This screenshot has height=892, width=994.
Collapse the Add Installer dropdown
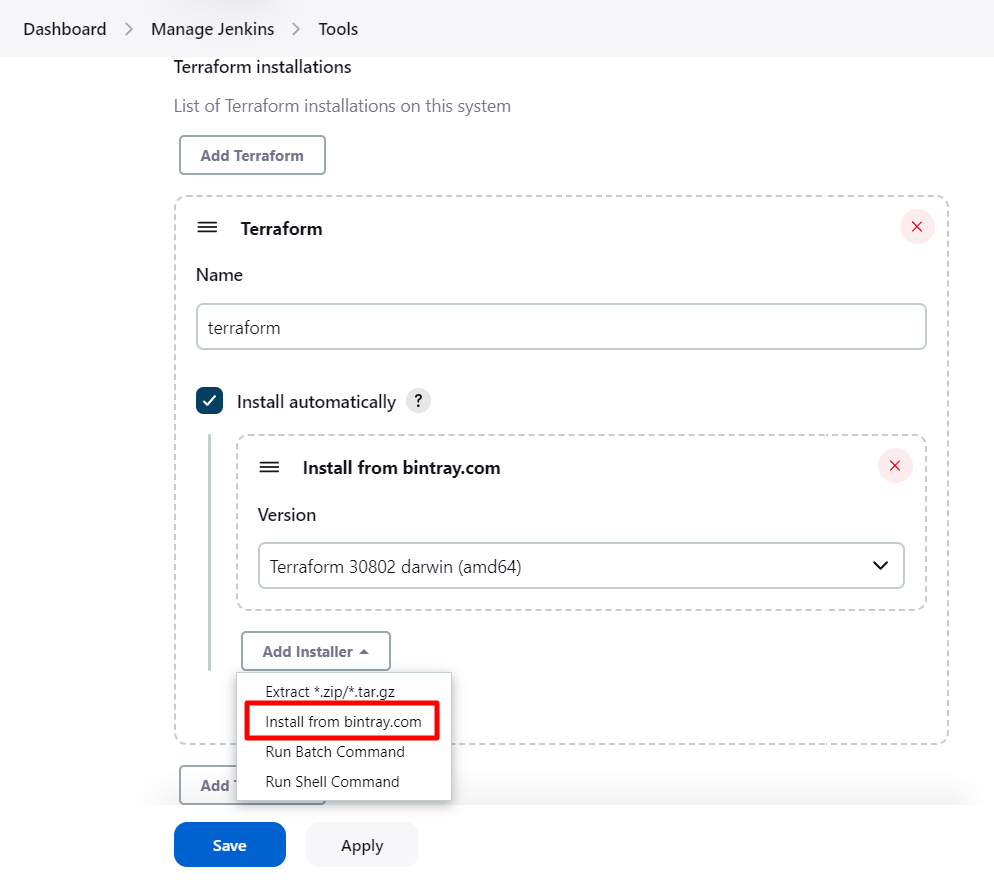tap(316, 651)
